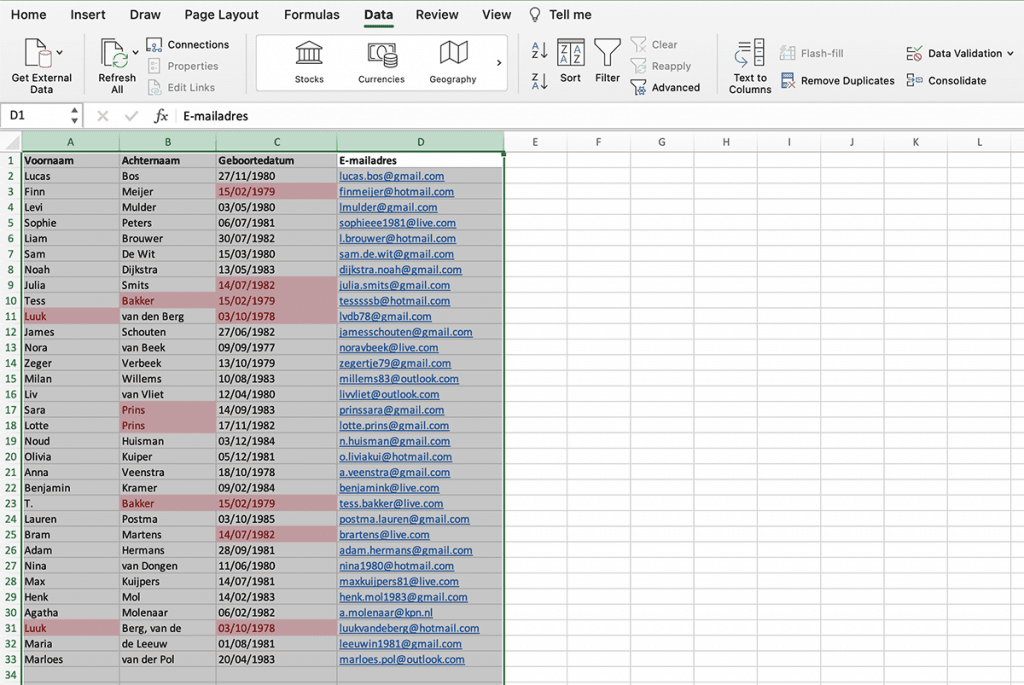Open lucas.bos@gmail.com hyperlink
1024x685 pixels.
click(391, 175)
